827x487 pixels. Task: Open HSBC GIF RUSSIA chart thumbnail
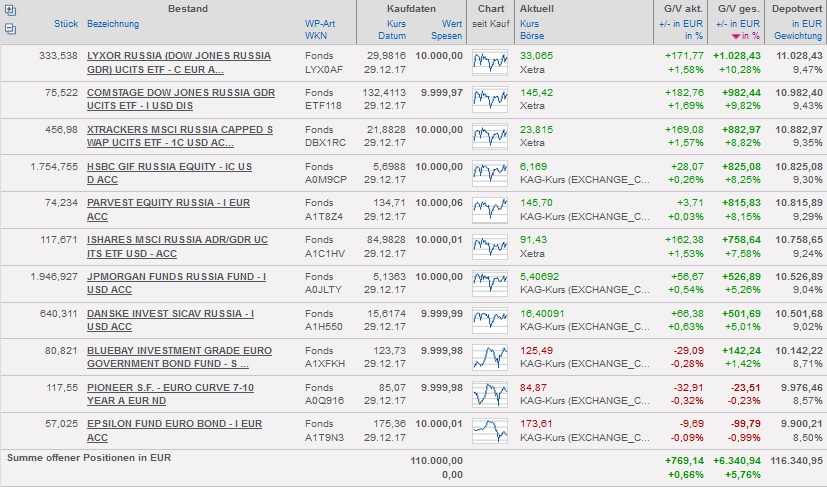490,173
